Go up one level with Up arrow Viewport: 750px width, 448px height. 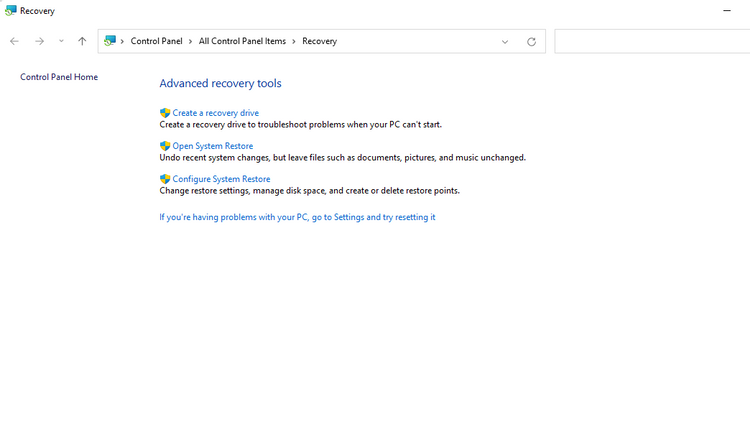pyautogui.click(x=82, y=41)
